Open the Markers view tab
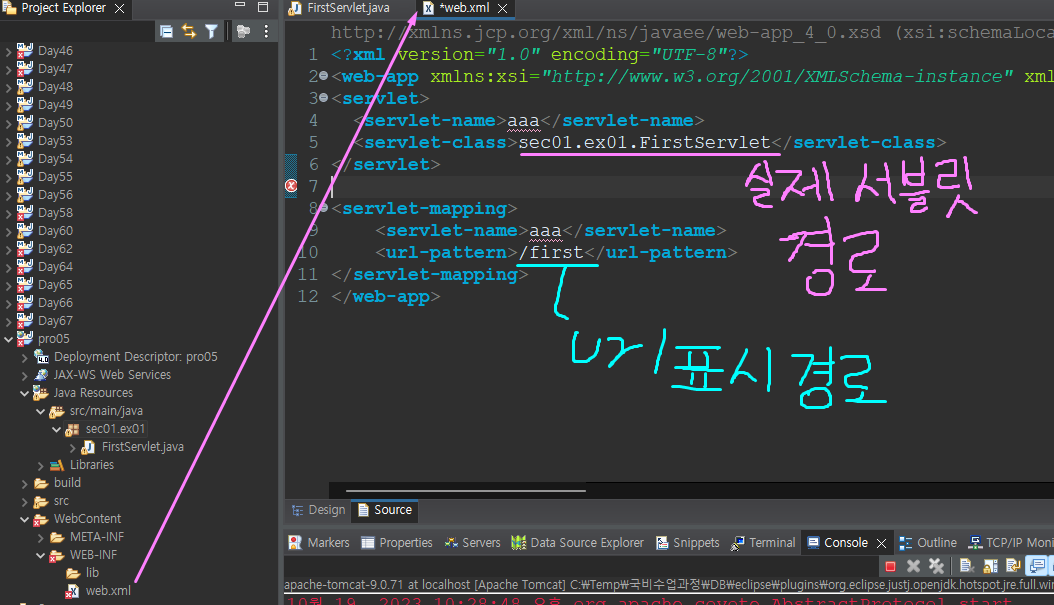Viewport: 1054px width, 605px height. [x=319, y=542]
